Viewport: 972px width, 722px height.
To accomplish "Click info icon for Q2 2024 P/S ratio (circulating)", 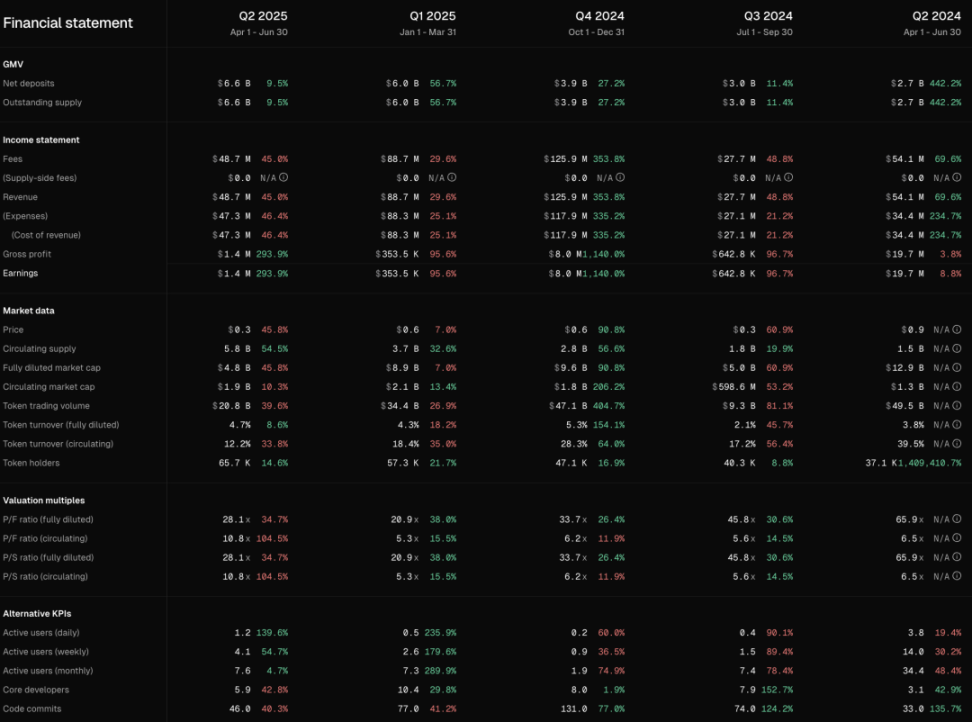I will (956, 577).
